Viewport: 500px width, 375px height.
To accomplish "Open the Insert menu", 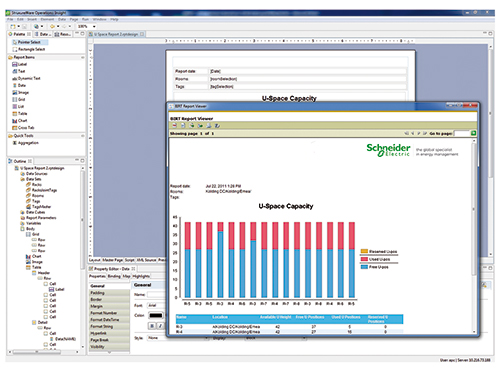I will point(32,19).
